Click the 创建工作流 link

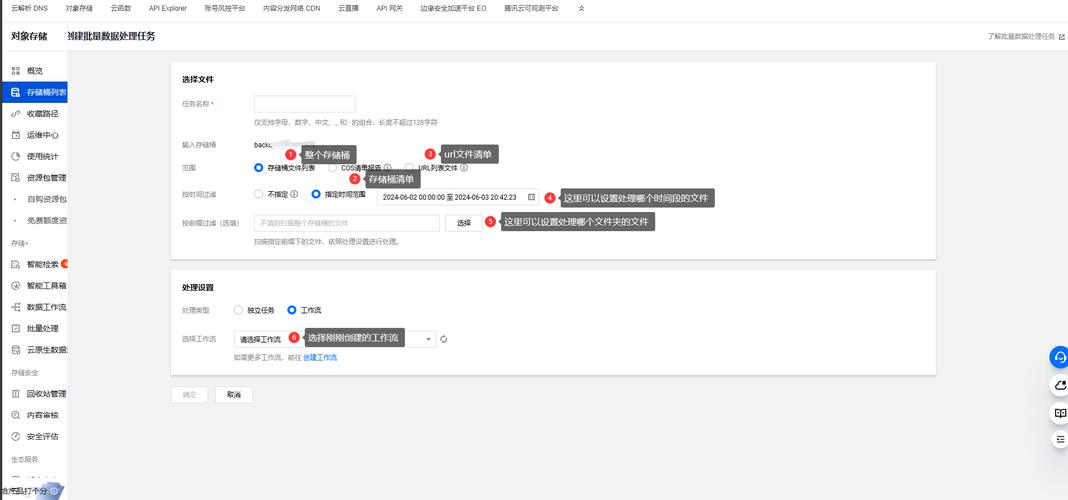tap(320, 357)
